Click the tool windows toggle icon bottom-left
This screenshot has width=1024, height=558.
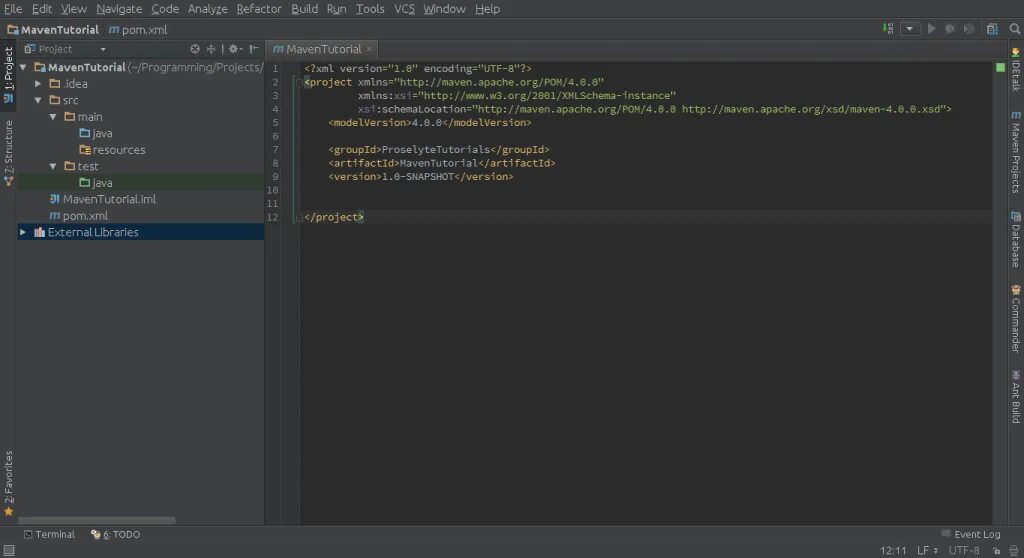click(x=8, y=551)
